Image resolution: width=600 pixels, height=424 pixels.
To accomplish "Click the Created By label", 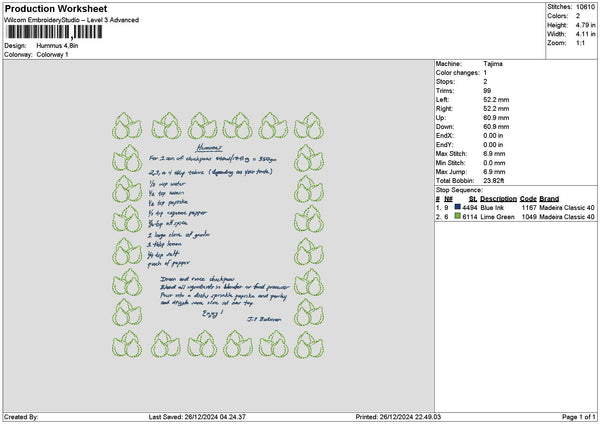I will coord(21,417).
